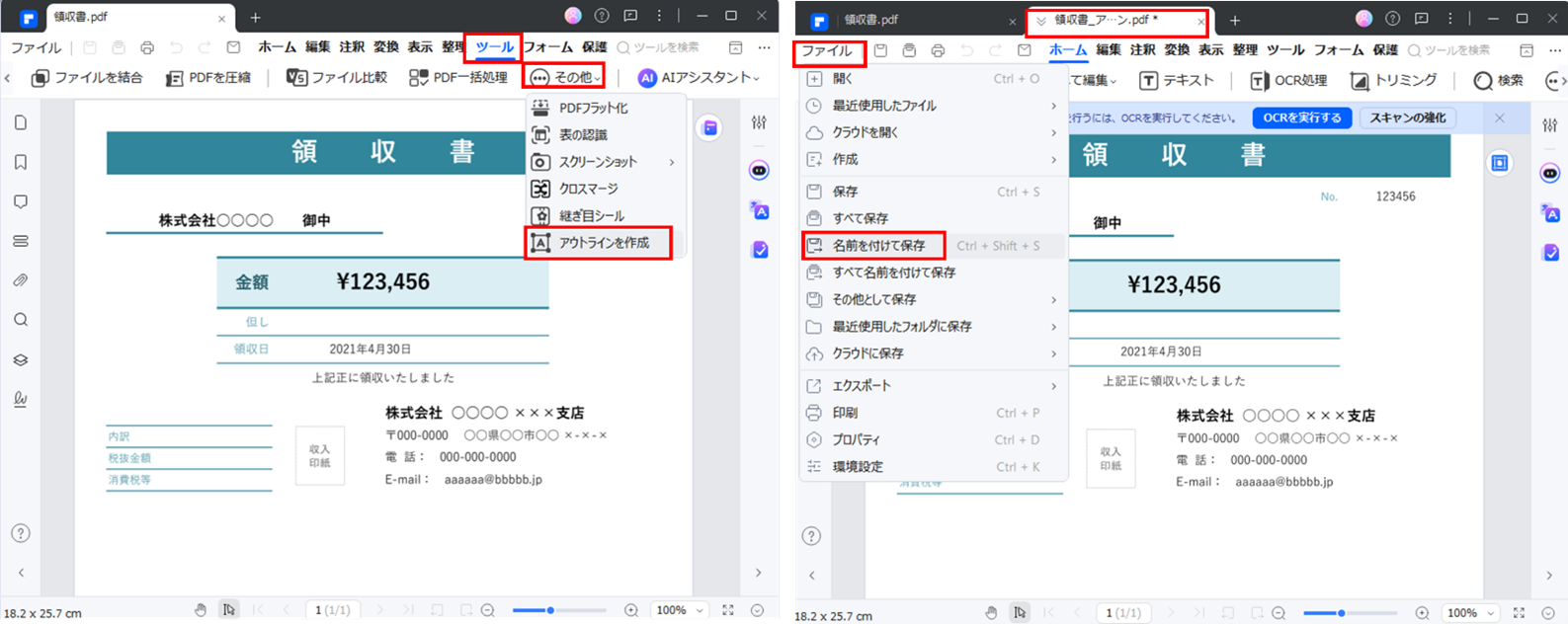1568x624 pixels.
Task: Click OCR処理 in the right window toolbar
Action: (x=1288, y=80)
